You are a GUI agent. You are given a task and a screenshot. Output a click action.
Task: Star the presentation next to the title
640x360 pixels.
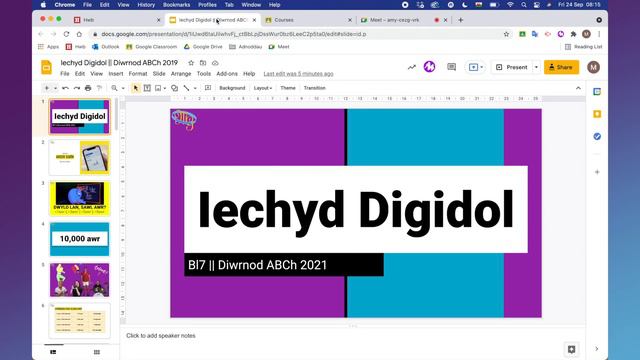[x=191, y=63]
